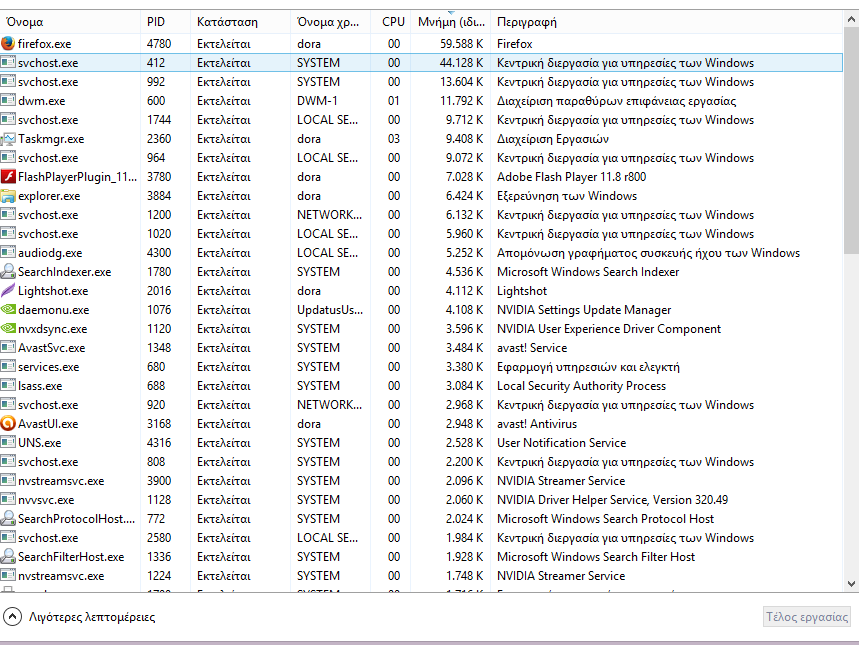Click PID 3168 cell
859x645 pixels.
159,424
